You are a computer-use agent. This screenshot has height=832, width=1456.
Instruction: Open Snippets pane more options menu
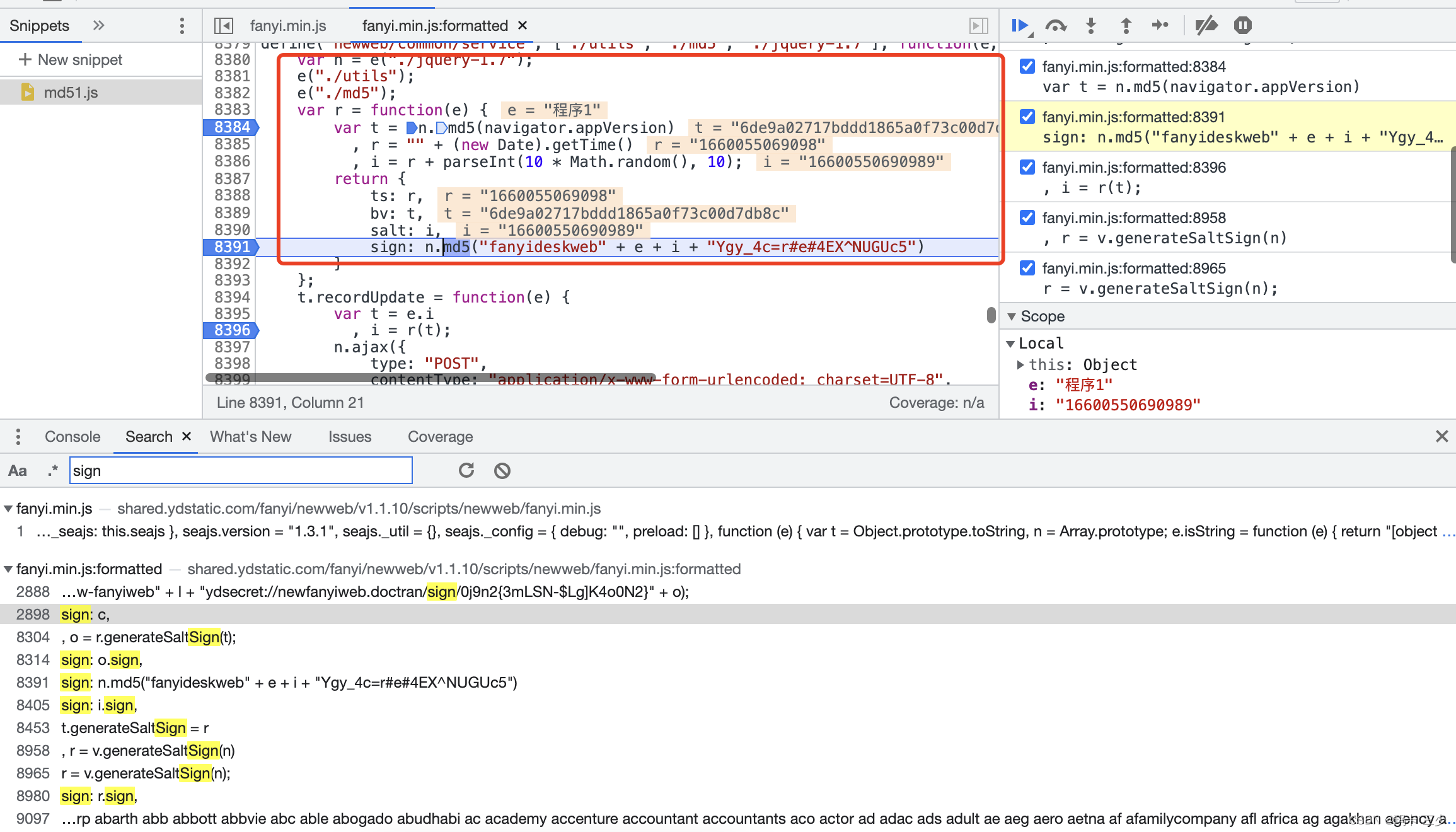click(x=182, y=26)
